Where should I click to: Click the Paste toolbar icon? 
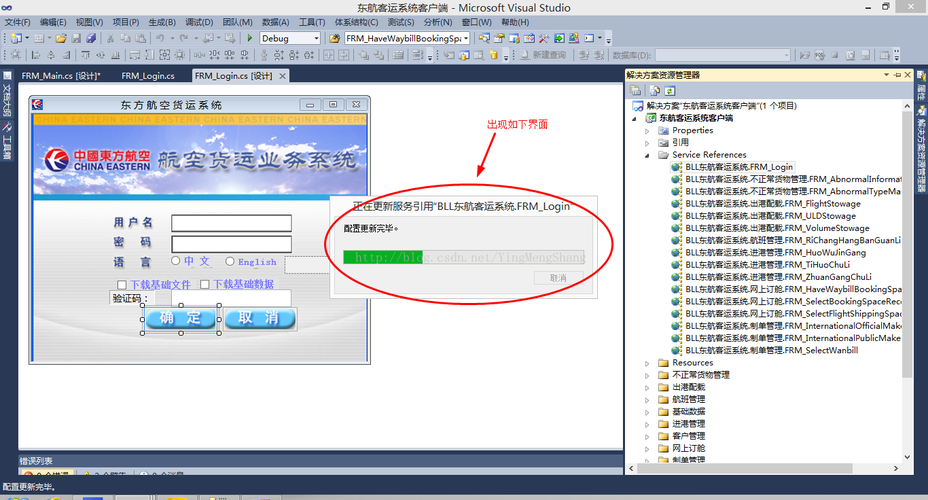click(140, 38)
